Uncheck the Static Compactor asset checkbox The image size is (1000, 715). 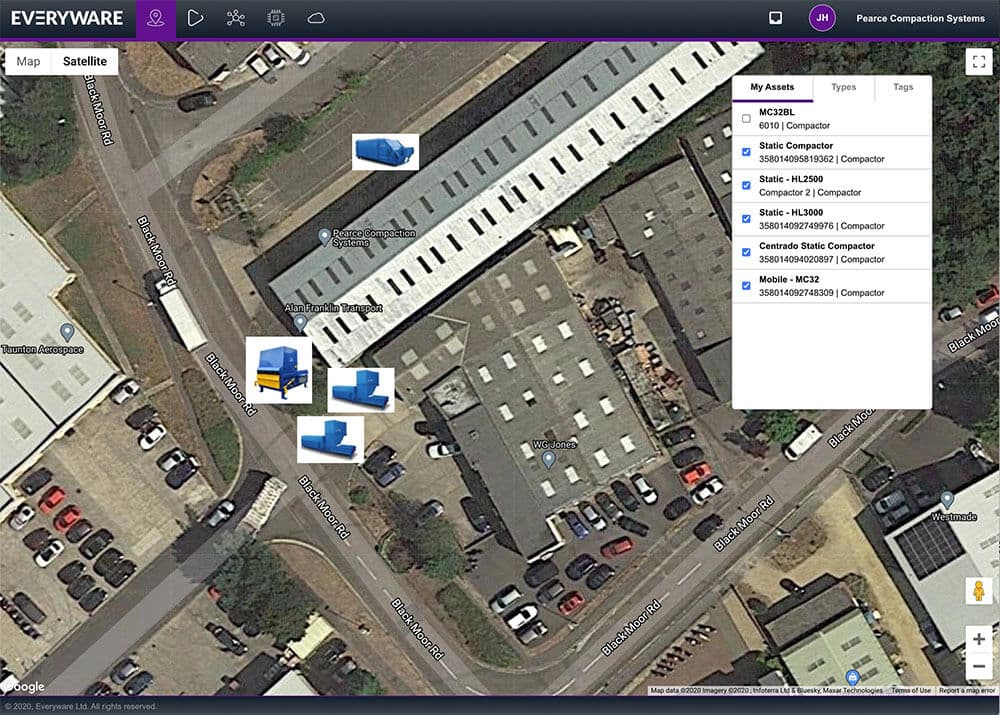[x=746, y=152]
